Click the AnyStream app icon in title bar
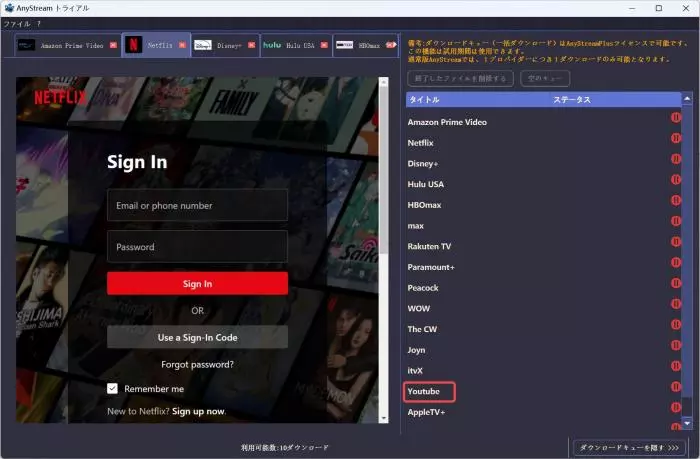This screenshot has width=700, height=459. (9, 8)
